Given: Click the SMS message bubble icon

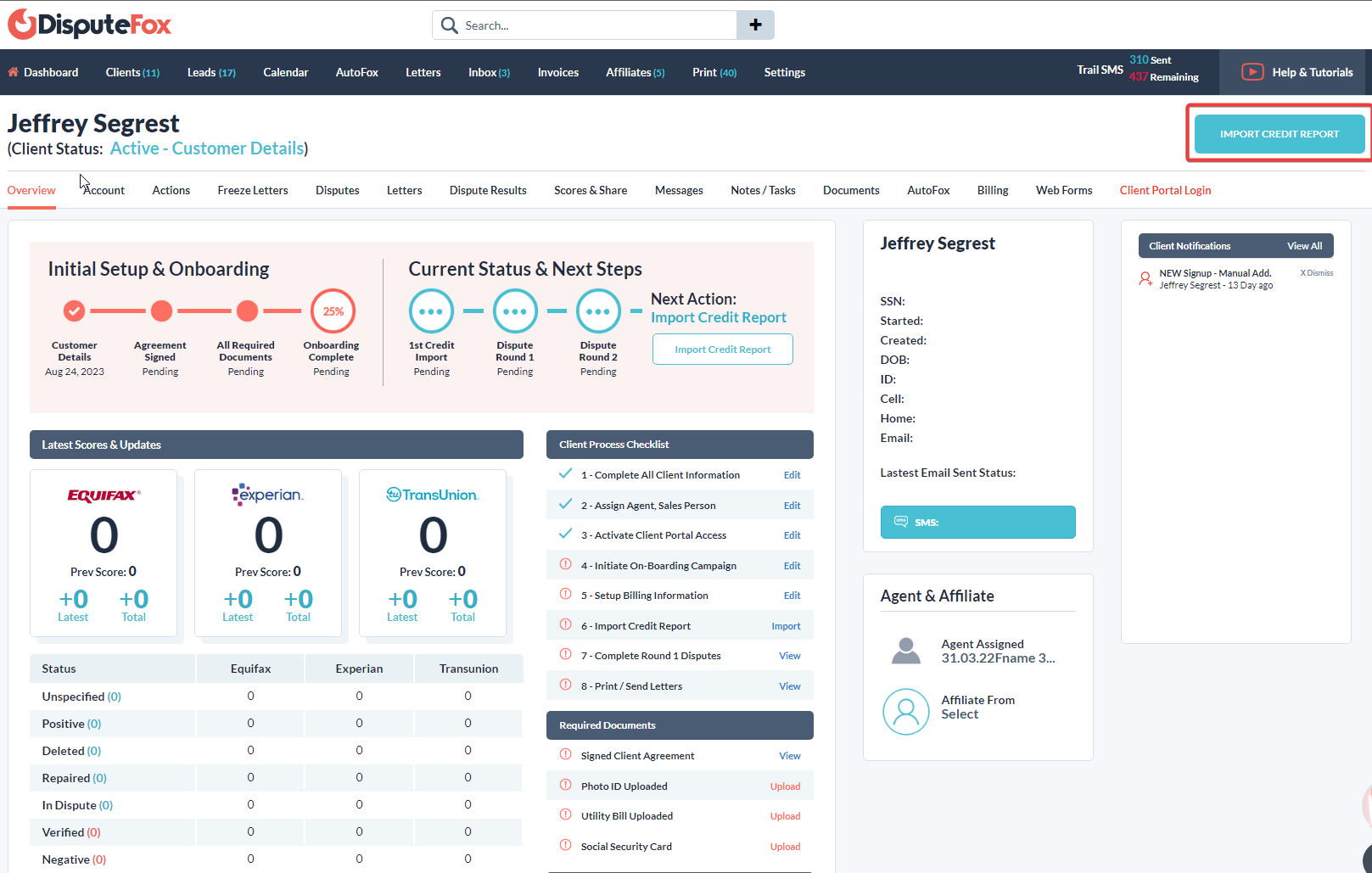Looking at the screenshot, I should tap(902, 522).
